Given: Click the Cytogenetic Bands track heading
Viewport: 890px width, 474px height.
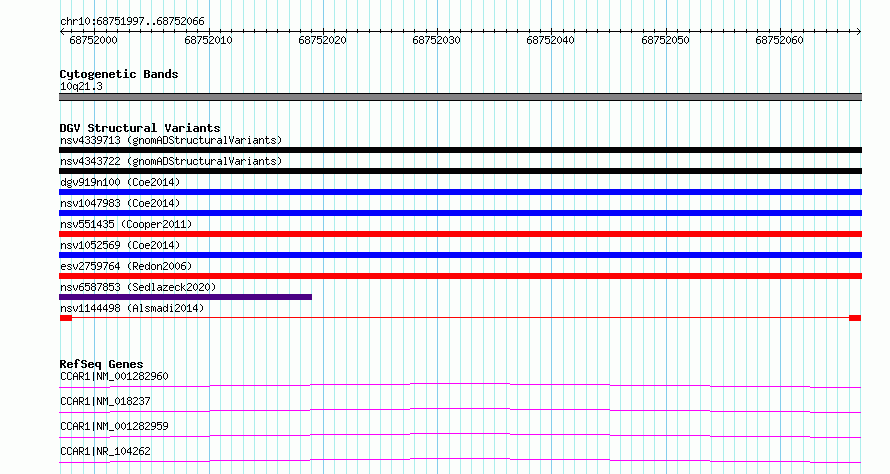Looking at the screenshot, I should [x=119, y=74].
